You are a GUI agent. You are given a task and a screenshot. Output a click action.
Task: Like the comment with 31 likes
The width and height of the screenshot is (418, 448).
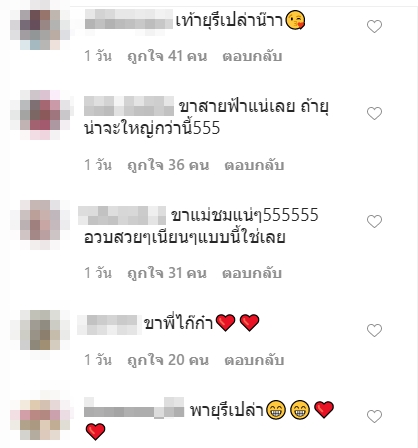pos(374,221)
